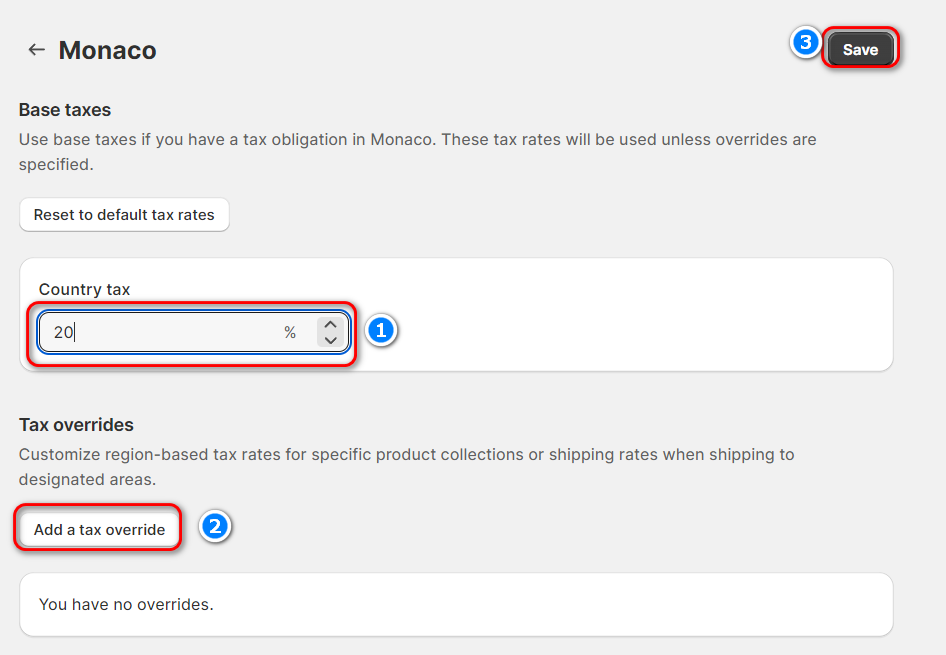Click the blue number 3 badge

(x=805, y=44)
